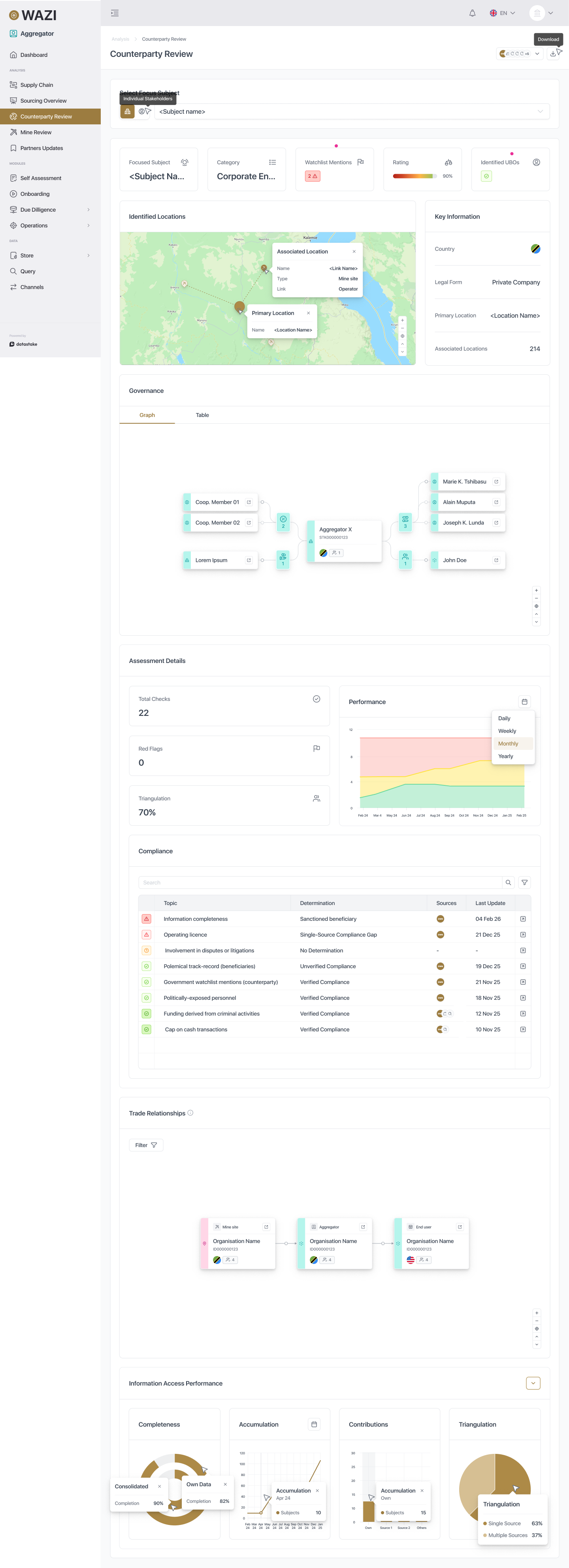Open Coop. Member 01 external link
Screen dimensions: 569x1568
coord(249,502)
